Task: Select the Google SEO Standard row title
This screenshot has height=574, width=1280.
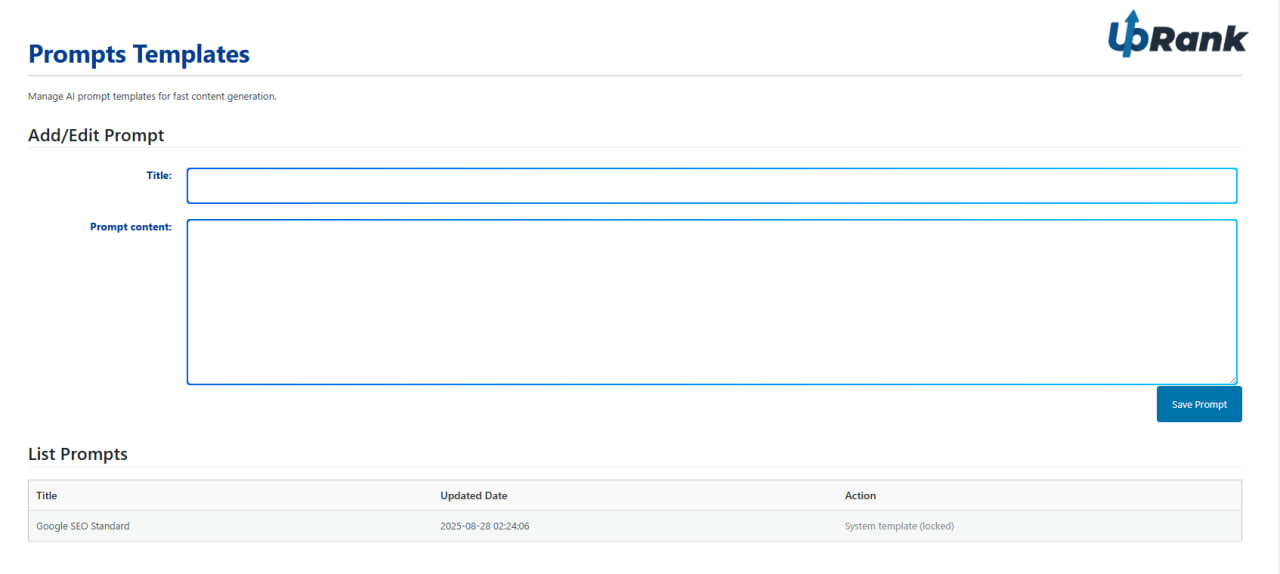Action: coord(83,526)
